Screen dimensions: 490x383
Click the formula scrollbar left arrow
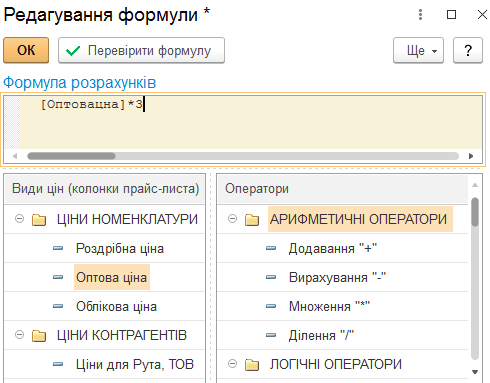pyautogui.click(x=15, y=156)
